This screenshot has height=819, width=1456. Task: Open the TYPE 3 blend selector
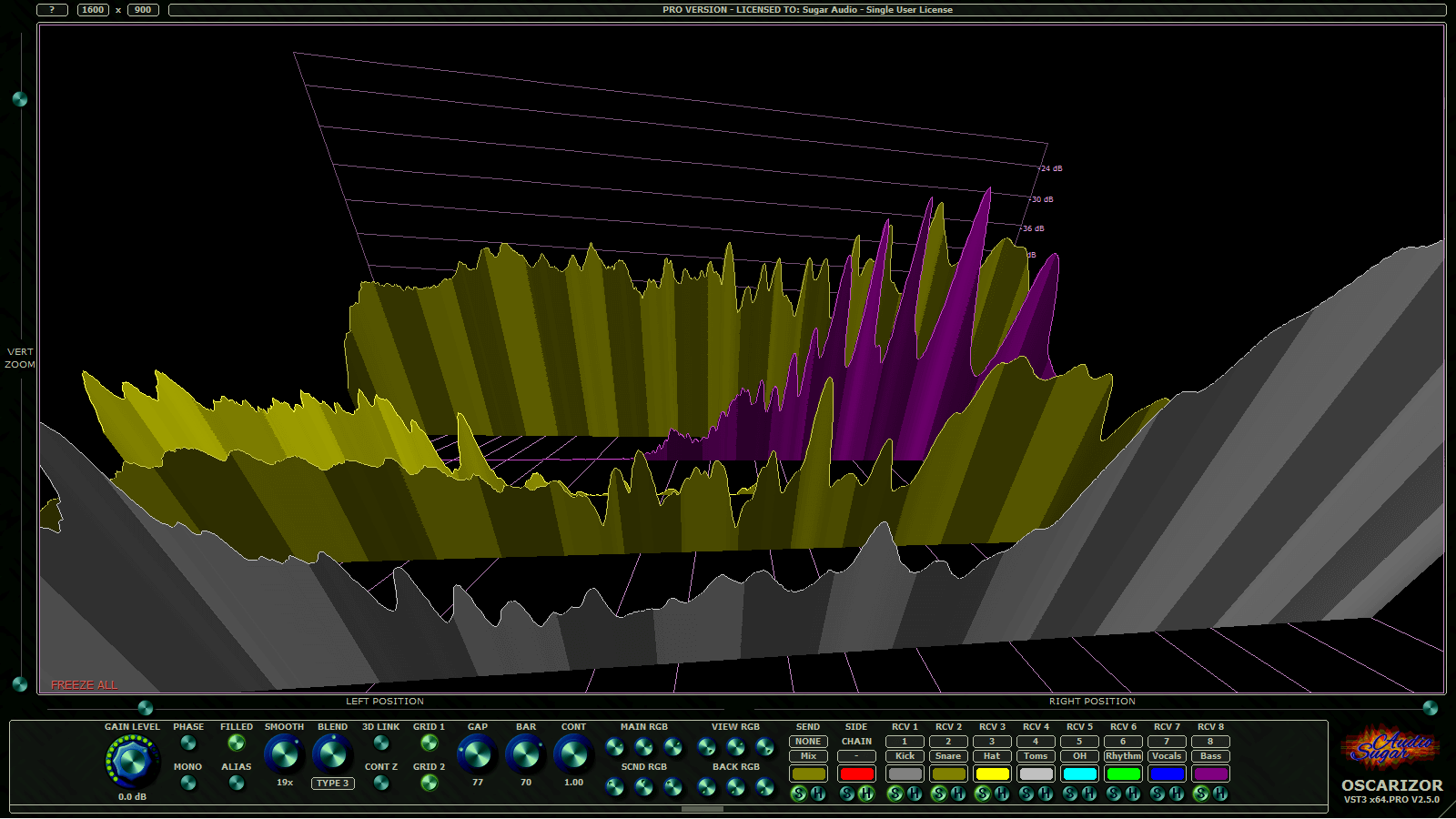click(333, 783)
